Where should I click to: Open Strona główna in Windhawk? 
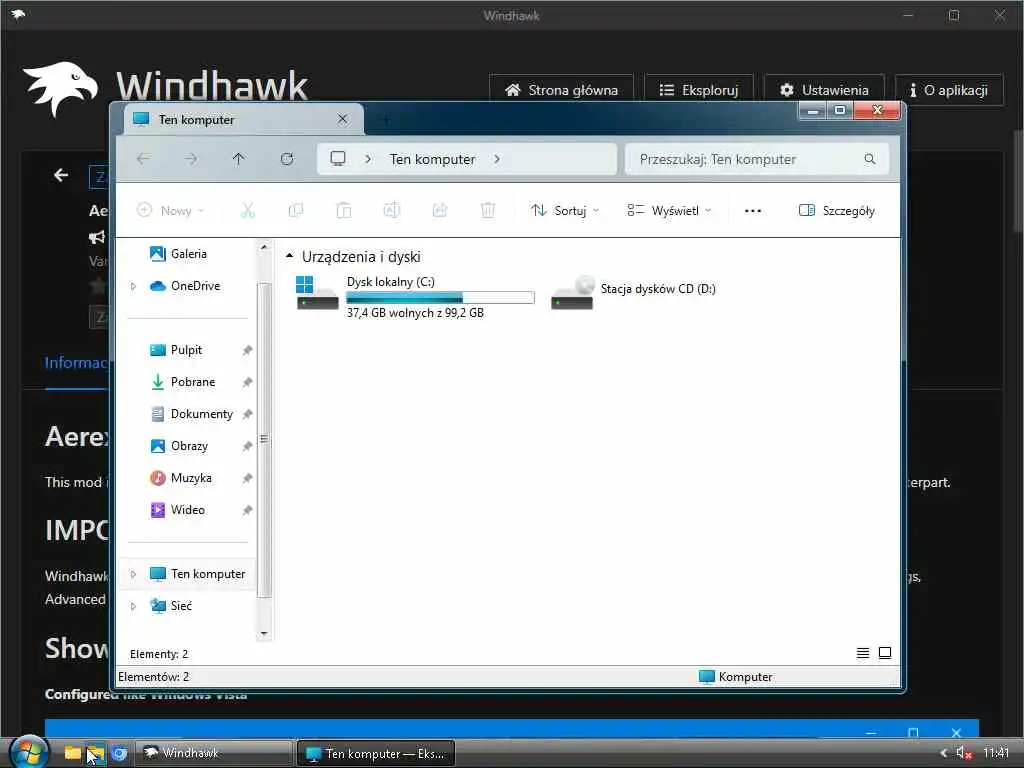point(561,89)
